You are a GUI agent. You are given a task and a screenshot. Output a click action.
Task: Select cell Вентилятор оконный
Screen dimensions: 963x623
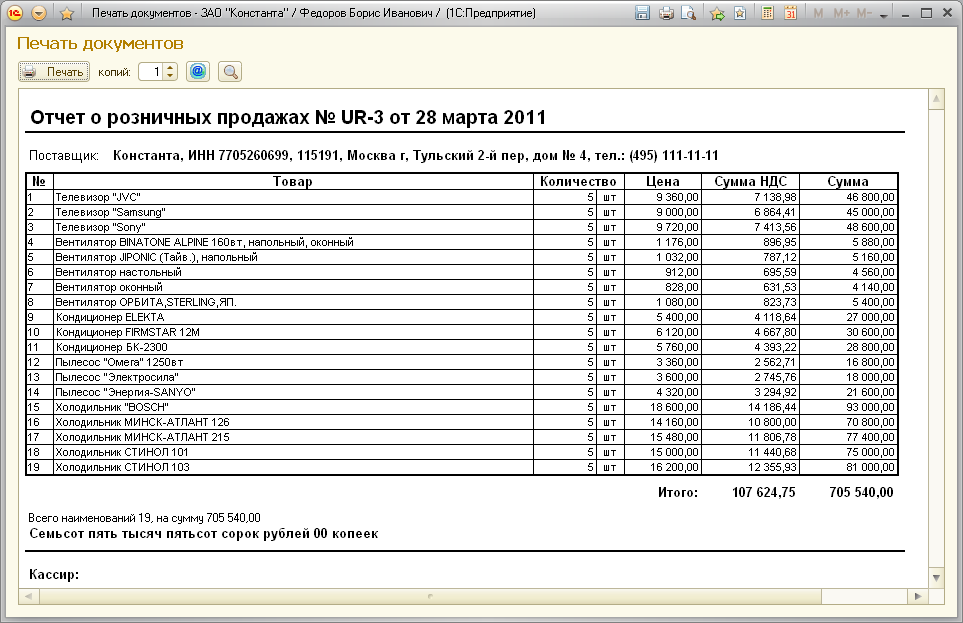(x=293, y=287)
